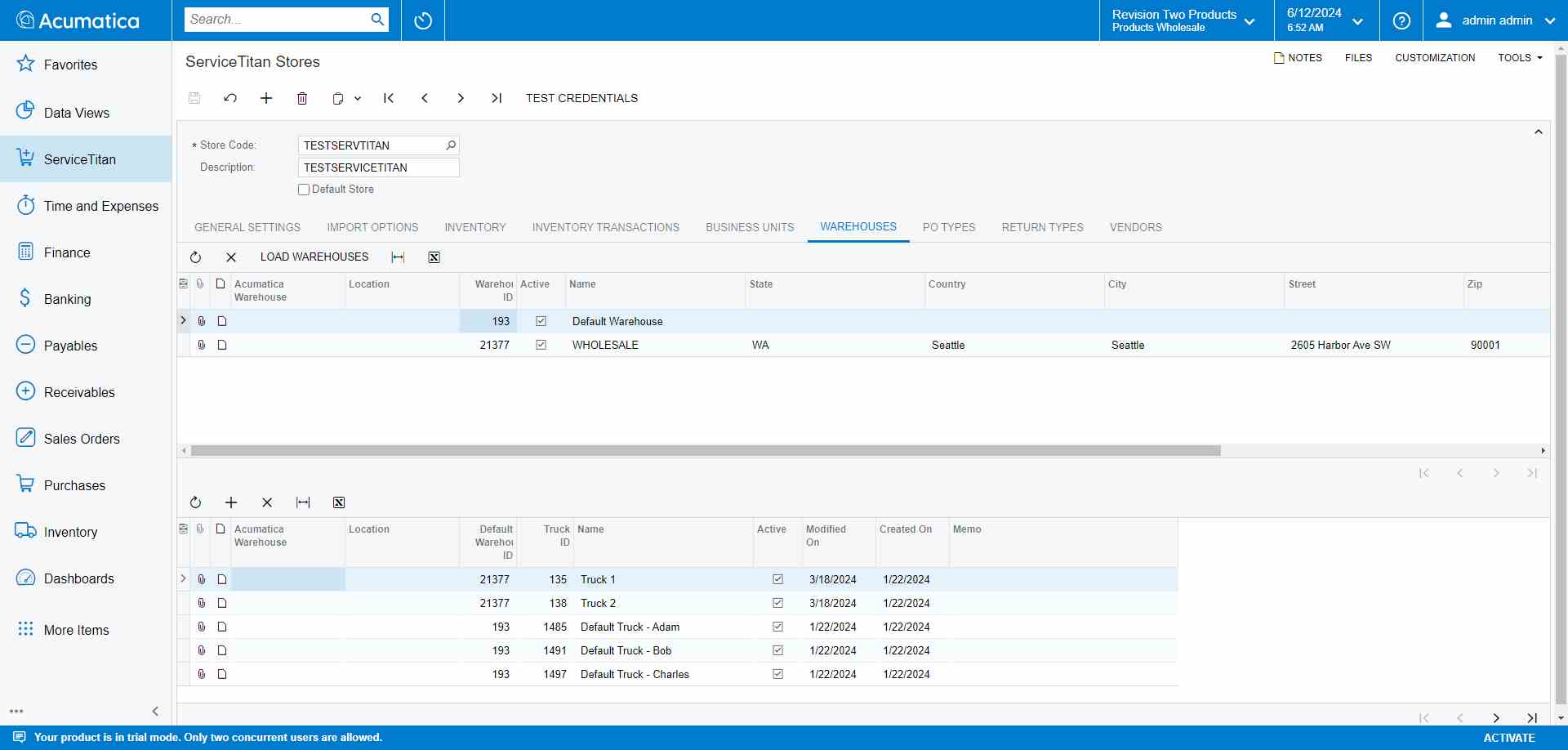Add a row to the trucks grid
1568x750 pixels.
[231, 502]
